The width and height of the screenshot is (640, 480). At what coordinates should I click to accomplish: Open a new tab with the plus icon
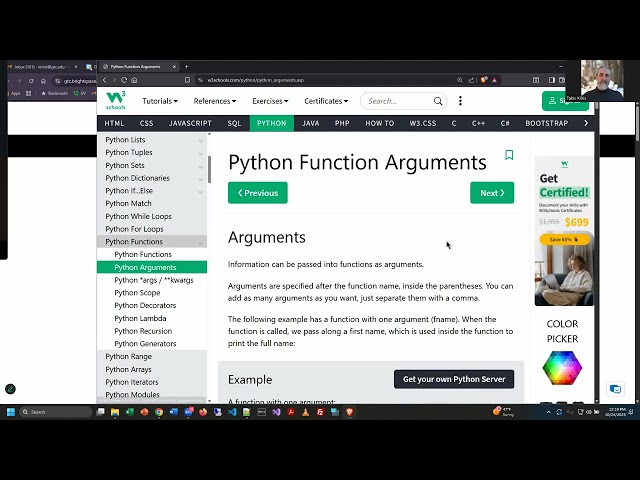point(187,67)
